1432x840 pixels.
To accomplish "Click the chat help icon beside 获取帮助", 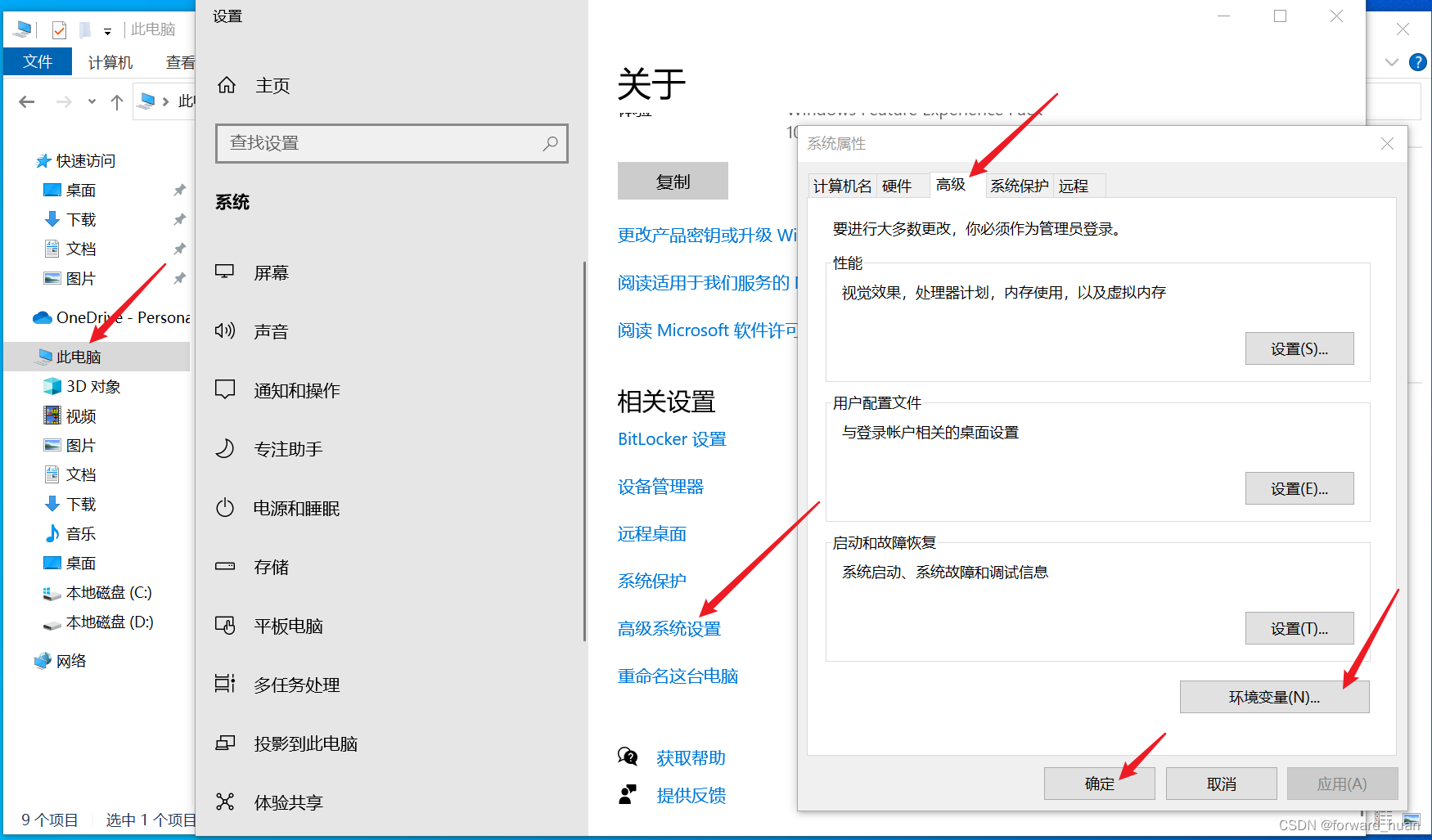I will 628,757.
